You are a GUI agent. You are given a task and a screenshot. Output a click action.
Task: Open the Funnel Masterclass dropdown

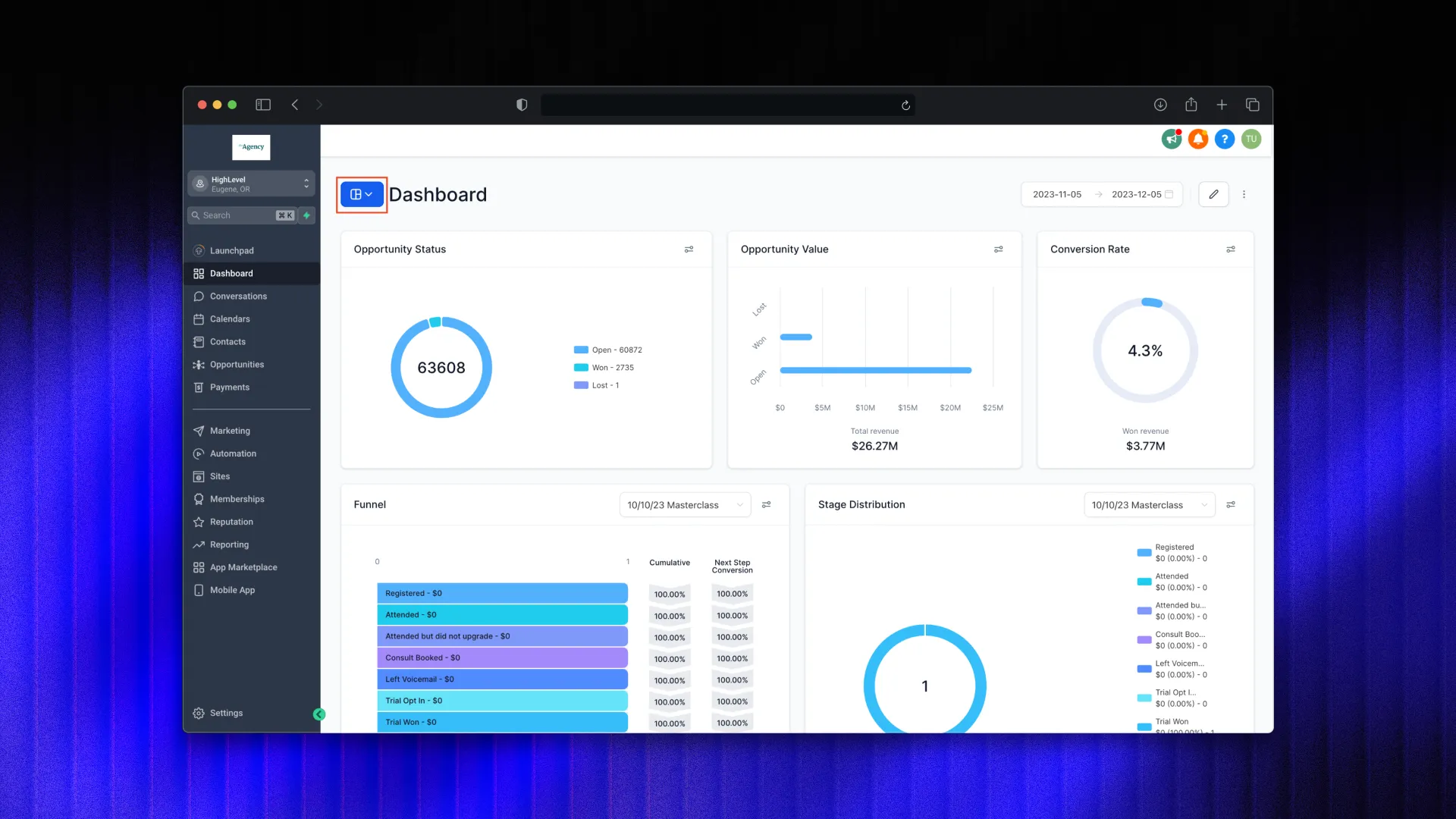click(683, 504)
